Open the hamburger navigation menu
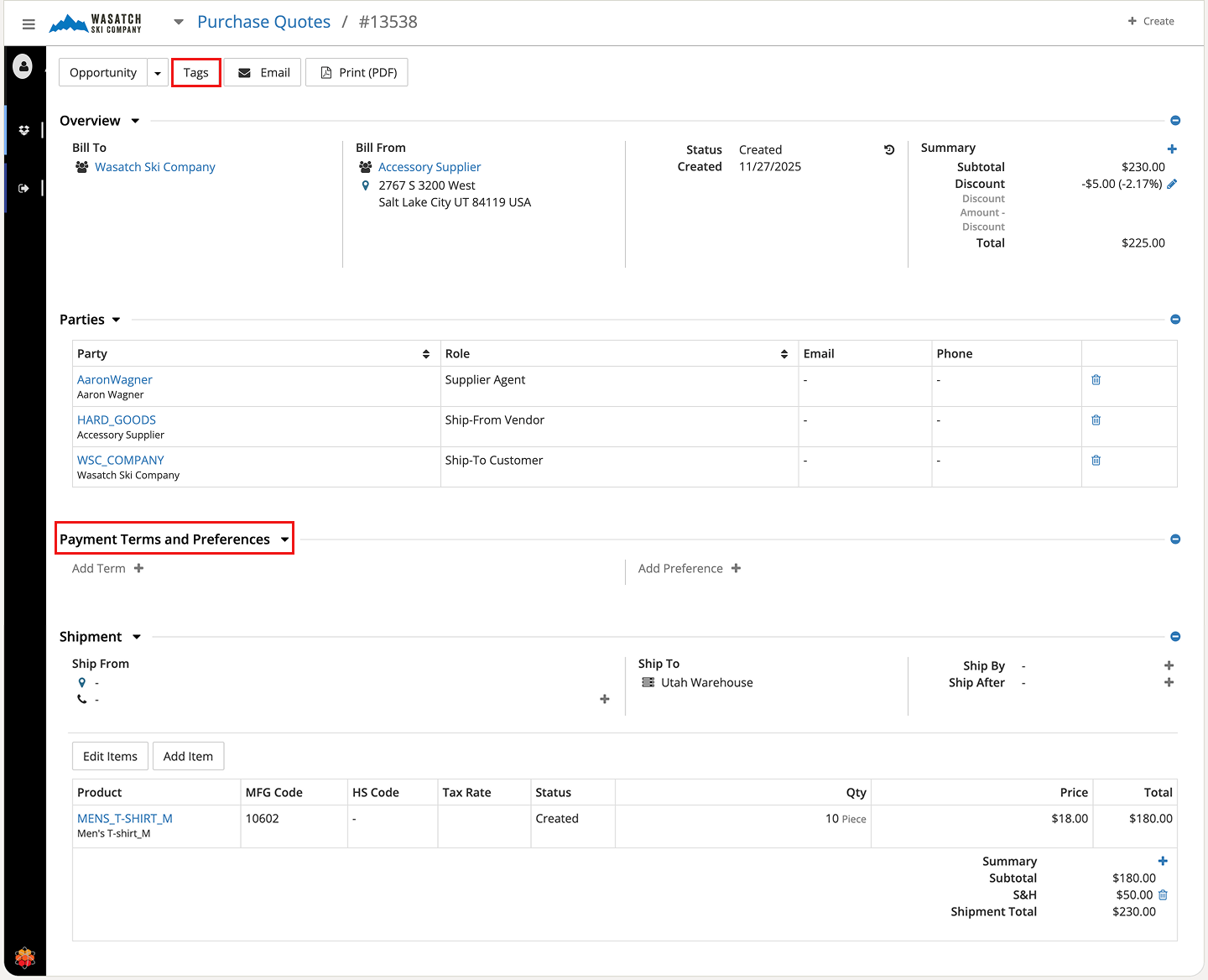1208x980 pixels. [x=29, y=24]
